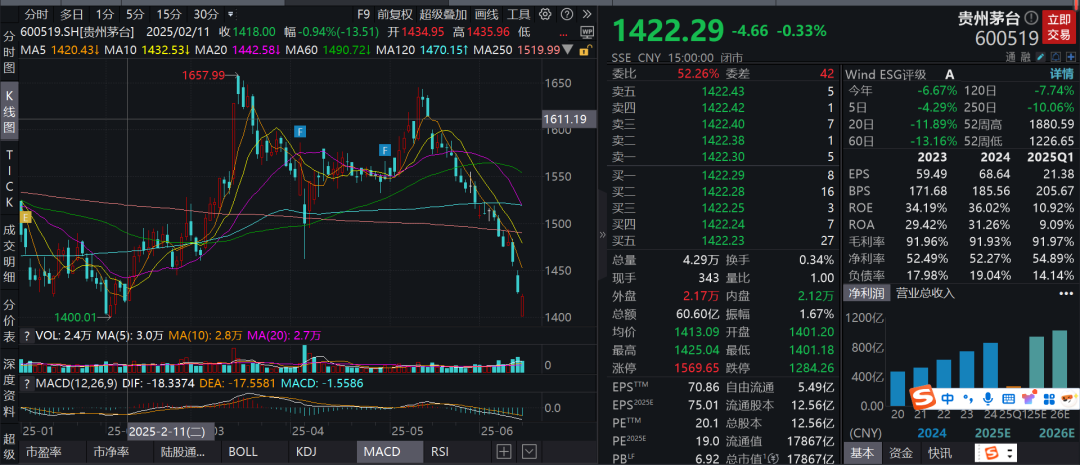Open the 工具 tools menu

[519, 14]
